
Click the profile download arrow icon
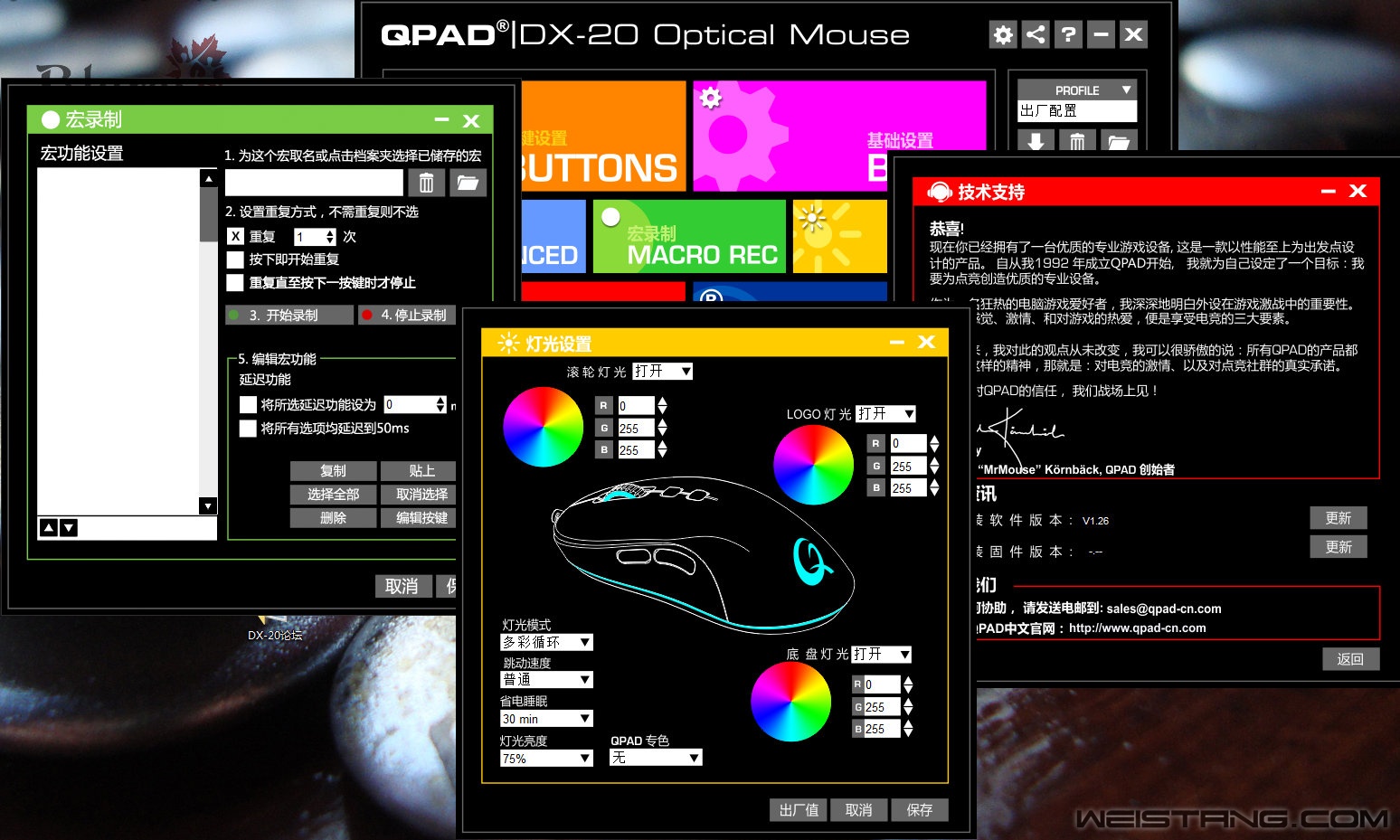(1036, 141)
